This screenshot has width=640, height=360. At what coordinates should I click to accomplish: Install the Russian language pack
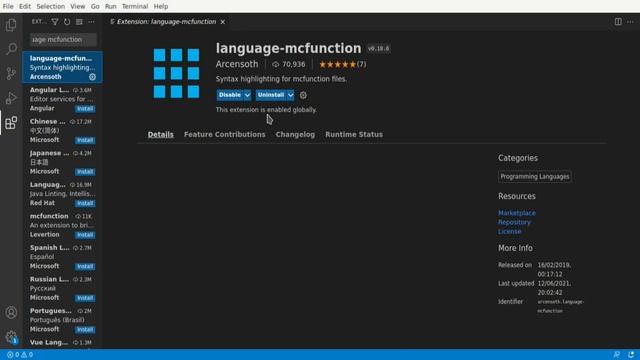[85, 298]
